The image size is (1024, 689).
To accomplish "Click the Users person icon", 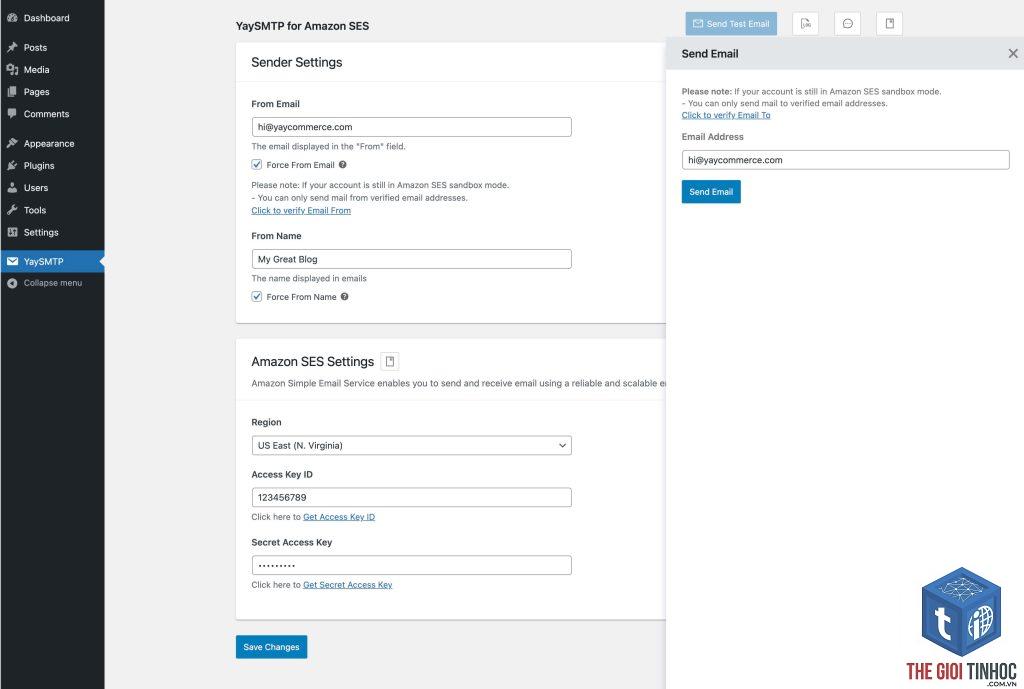I will (x=12, y=187).
